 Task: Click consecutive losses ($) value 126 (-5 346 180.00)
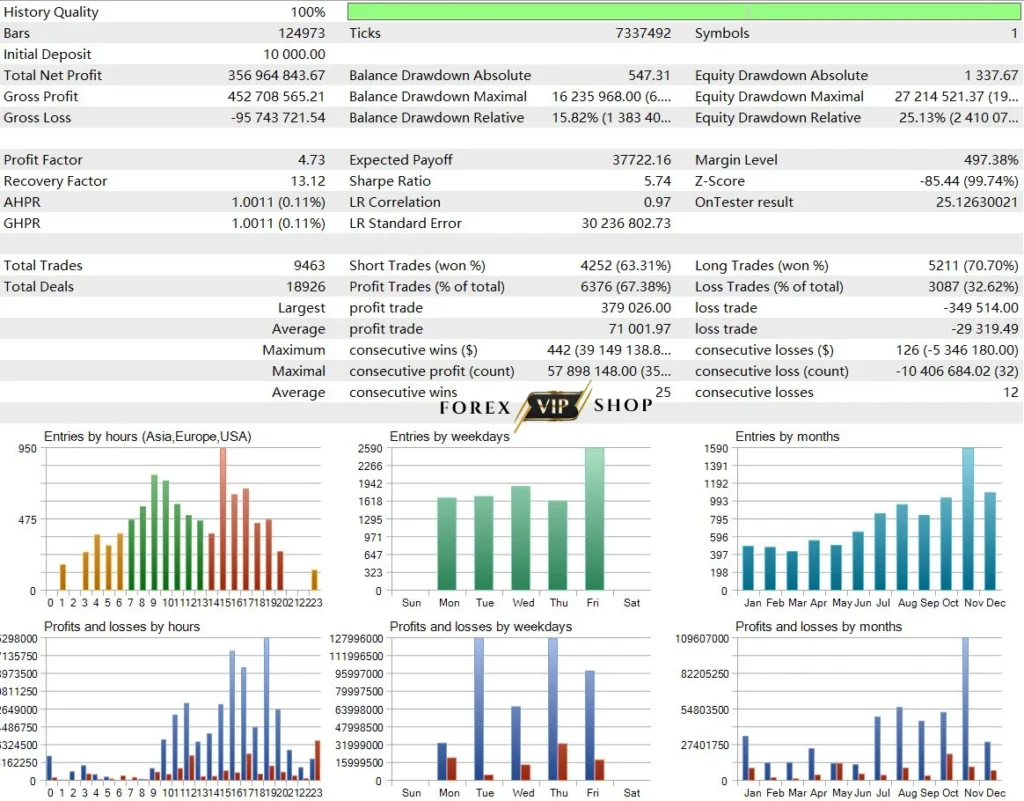point(957,351)
